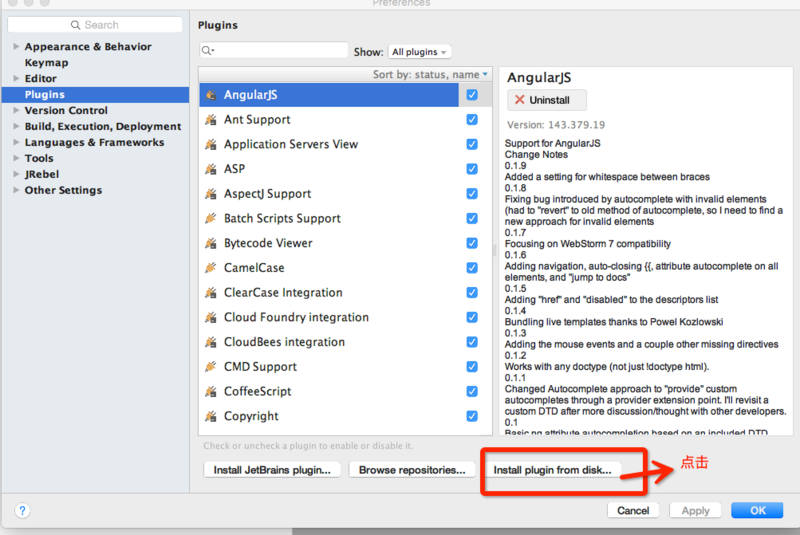The image size is (800, 535).
Task: Confirm with the OK button
Action: click(757, 511)
